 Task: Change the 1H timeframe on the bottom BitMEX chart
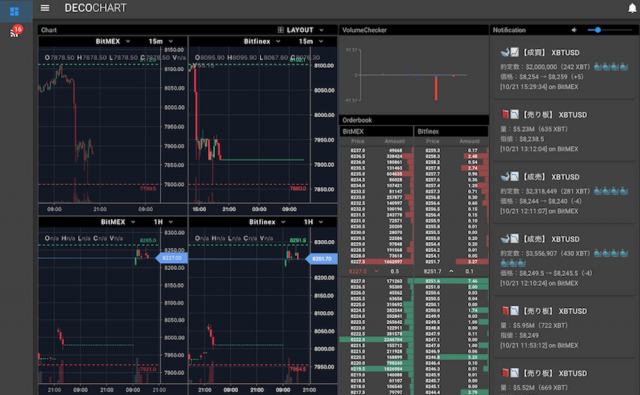coord(163,222)
